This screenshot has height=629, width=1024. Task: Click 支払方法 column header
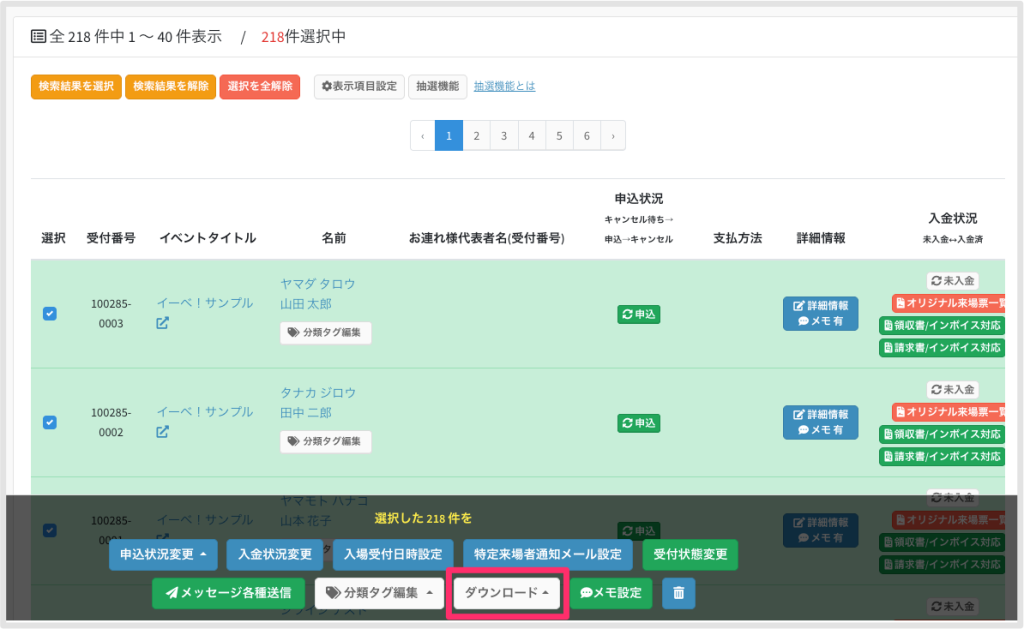737,238
